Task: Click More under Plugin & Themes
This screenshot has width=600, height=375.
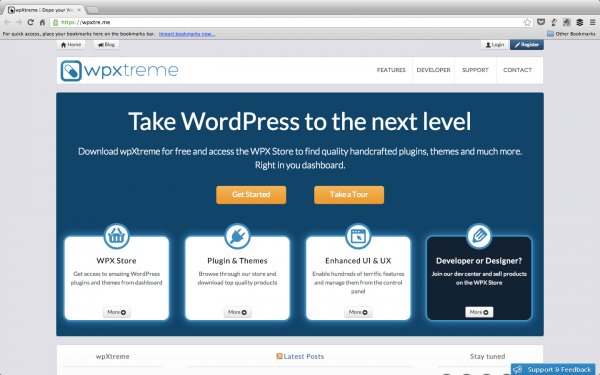Action: 237,312
